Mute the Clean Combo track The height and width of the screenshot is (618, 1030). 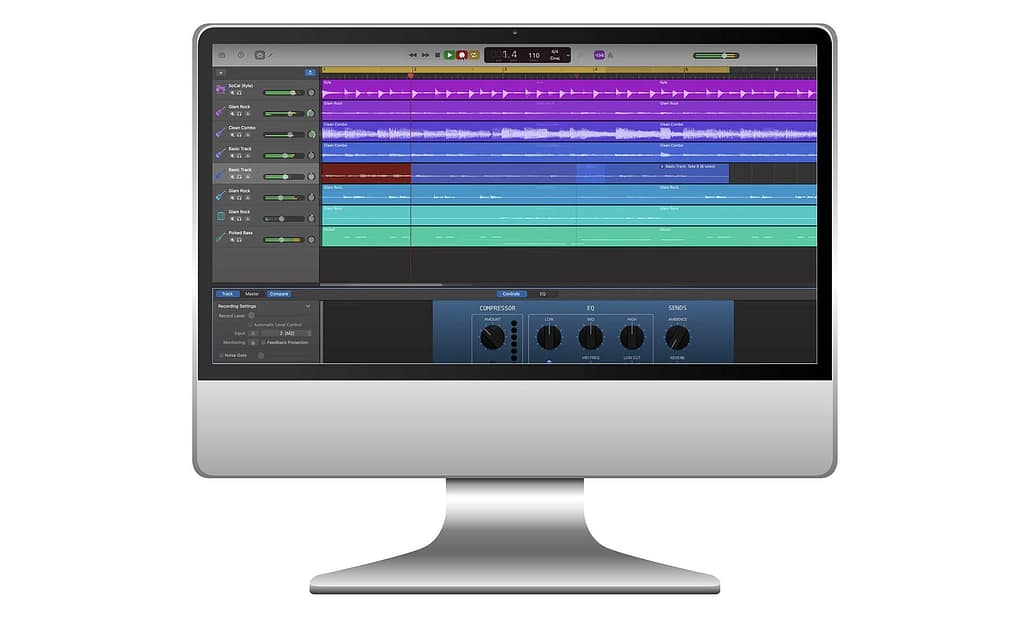pyautogui.click(x=232, y=135)
